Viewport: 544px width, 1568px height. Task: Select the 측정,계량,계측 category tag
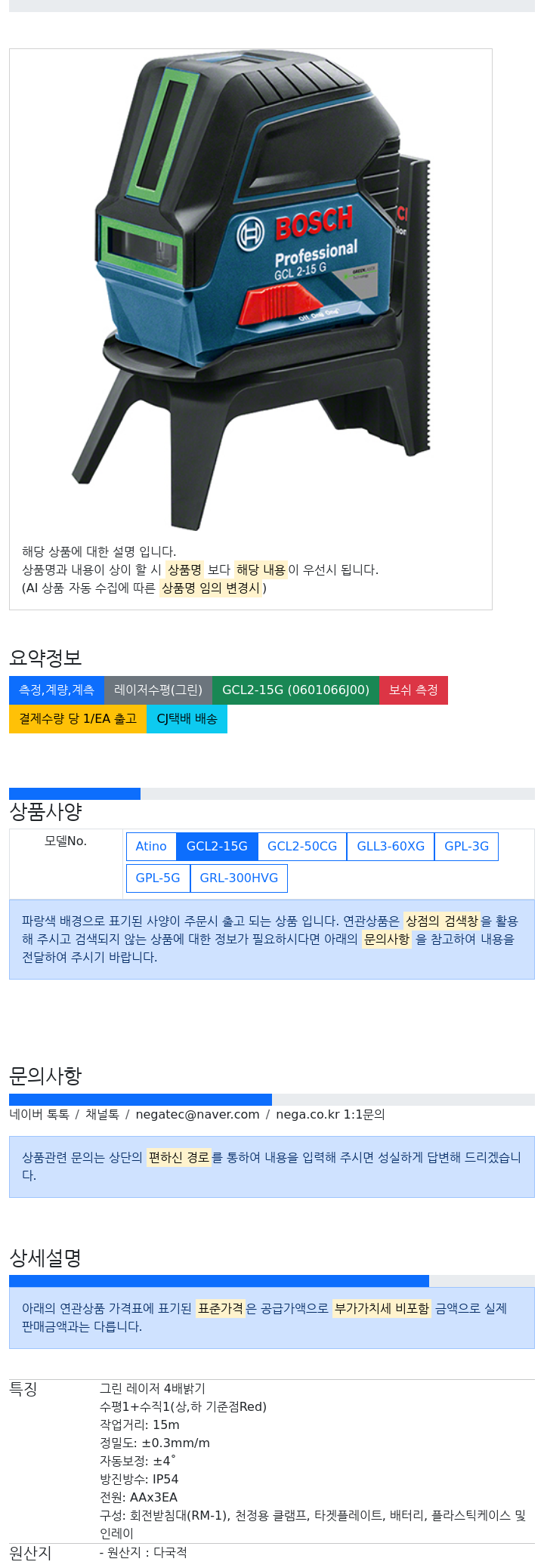pos(57,690)
